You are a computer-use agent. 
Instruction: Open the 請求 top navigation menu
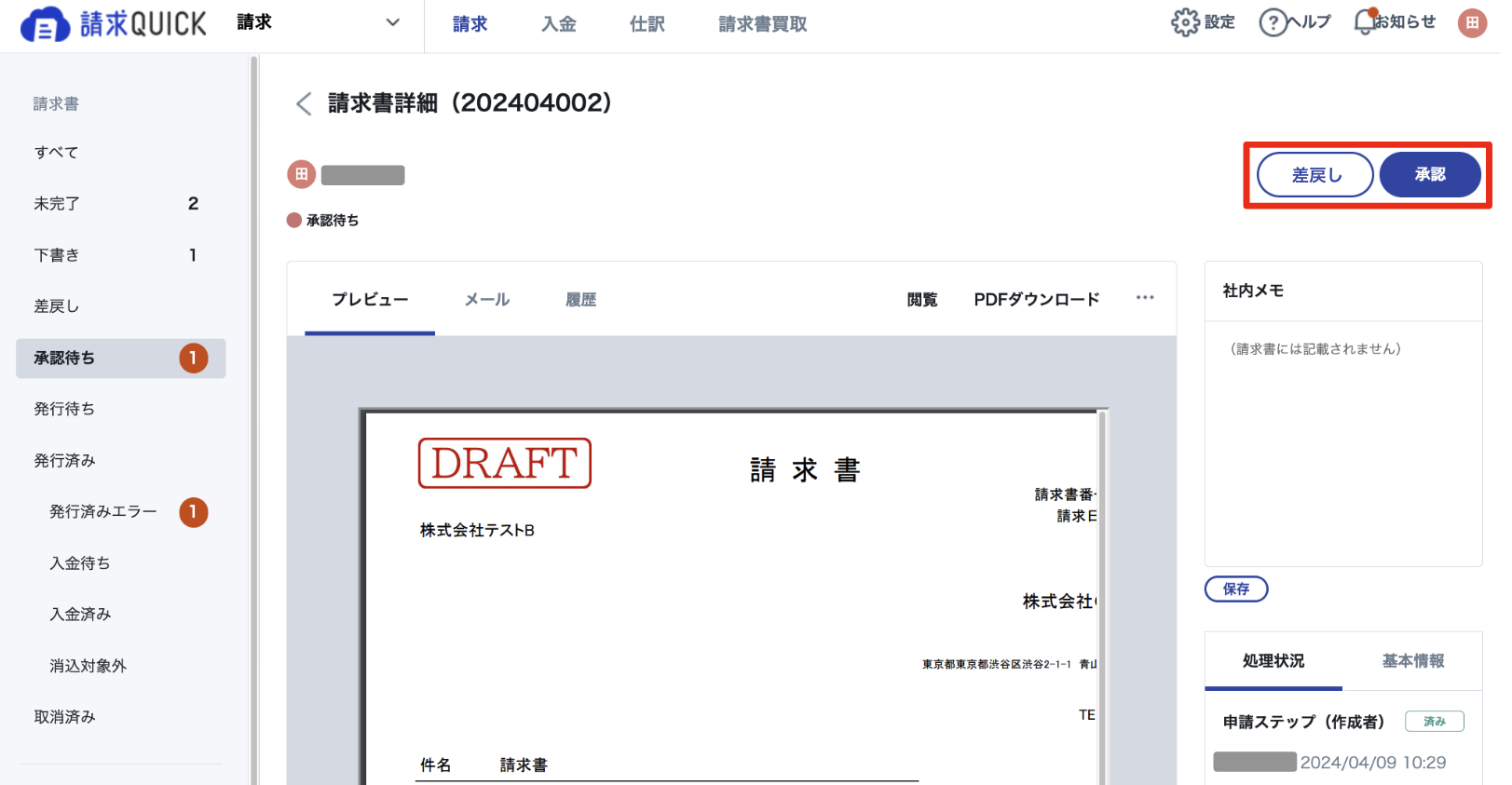tap(470, 24)
